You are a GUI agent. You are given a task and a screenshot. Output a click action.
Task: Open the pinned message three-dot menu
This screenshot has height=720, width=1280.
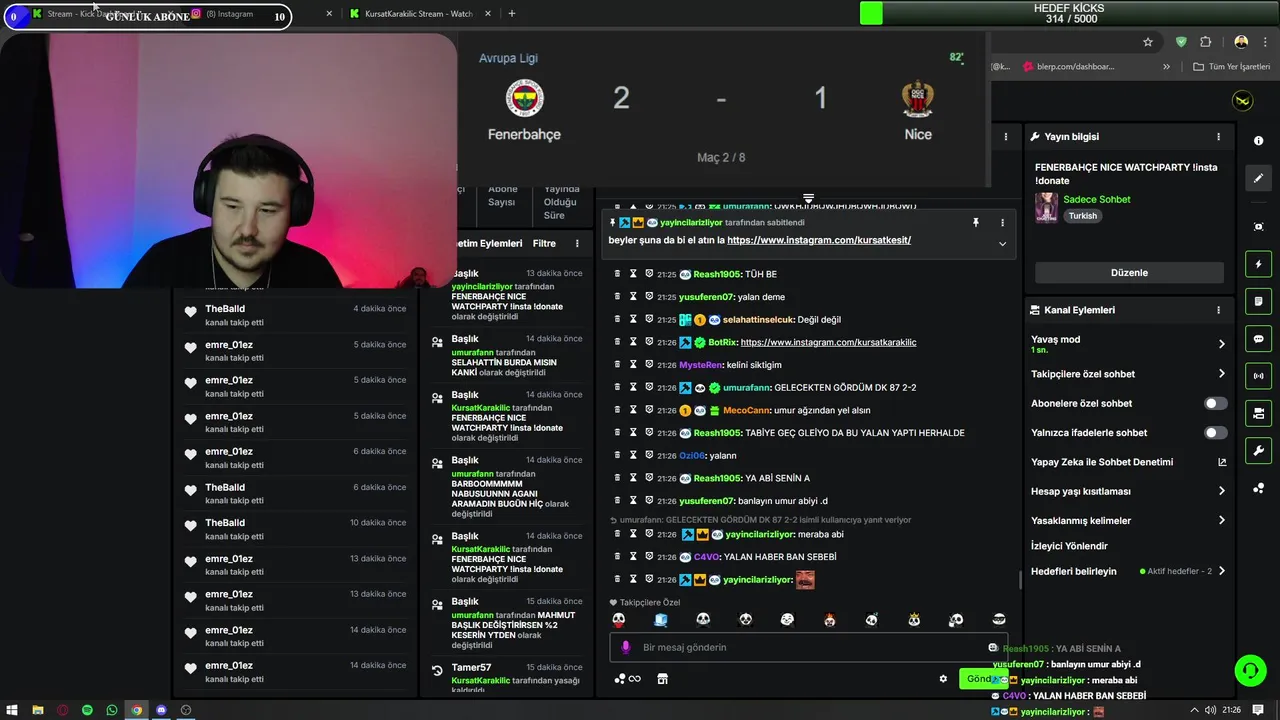pyautogui.click(x=1002, y=223)
